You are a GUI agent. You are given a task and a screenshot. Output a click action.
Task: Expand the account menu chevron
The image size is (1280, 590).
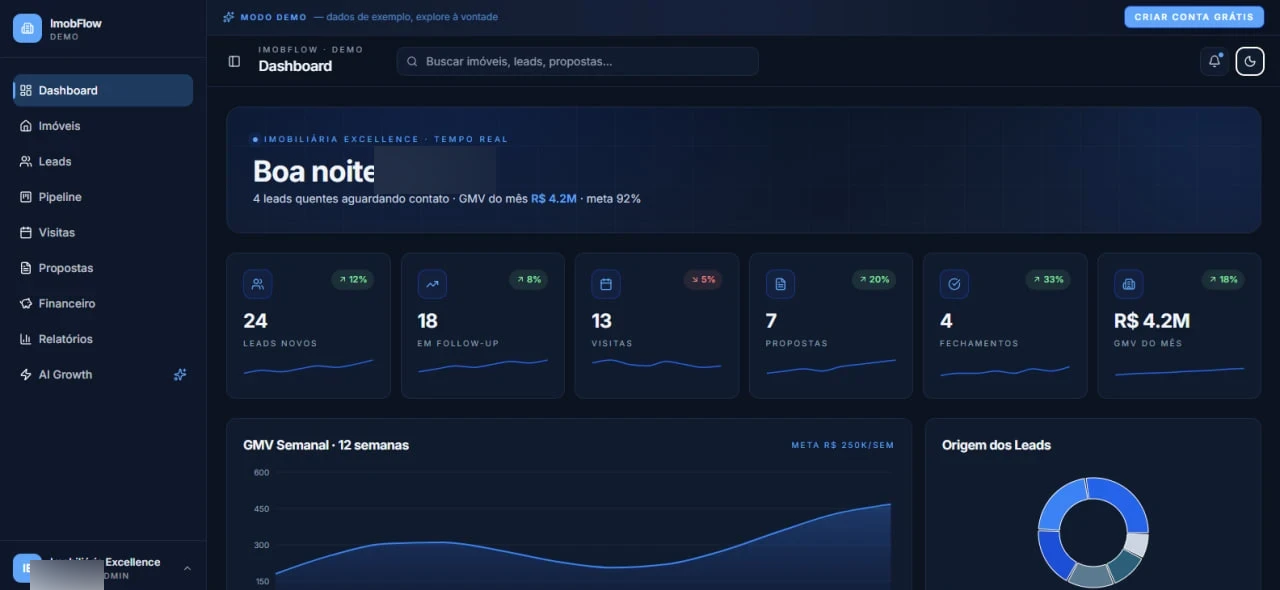[x=187, y=568]
